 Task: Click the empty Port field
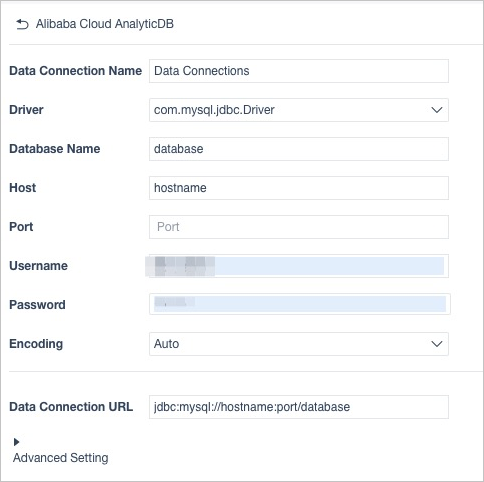(x=299, y=227)
